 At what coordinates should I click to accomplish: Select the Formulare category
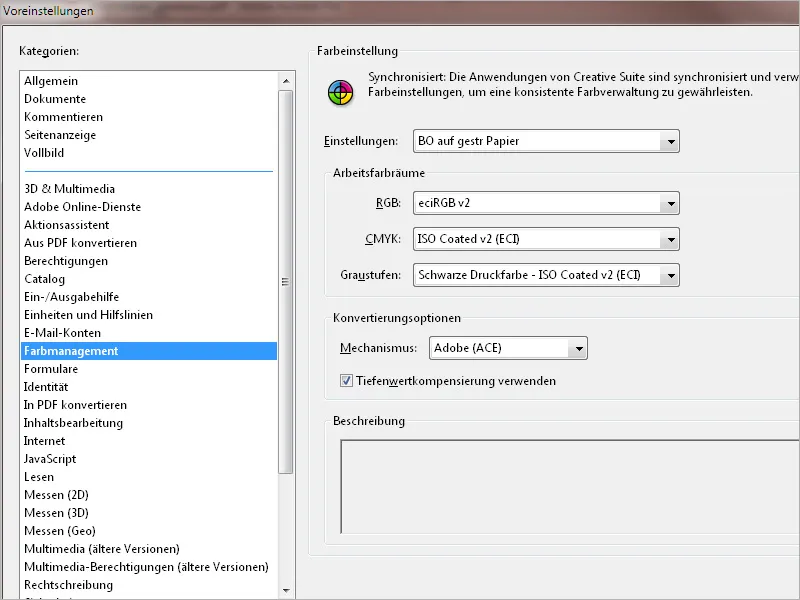149,369
